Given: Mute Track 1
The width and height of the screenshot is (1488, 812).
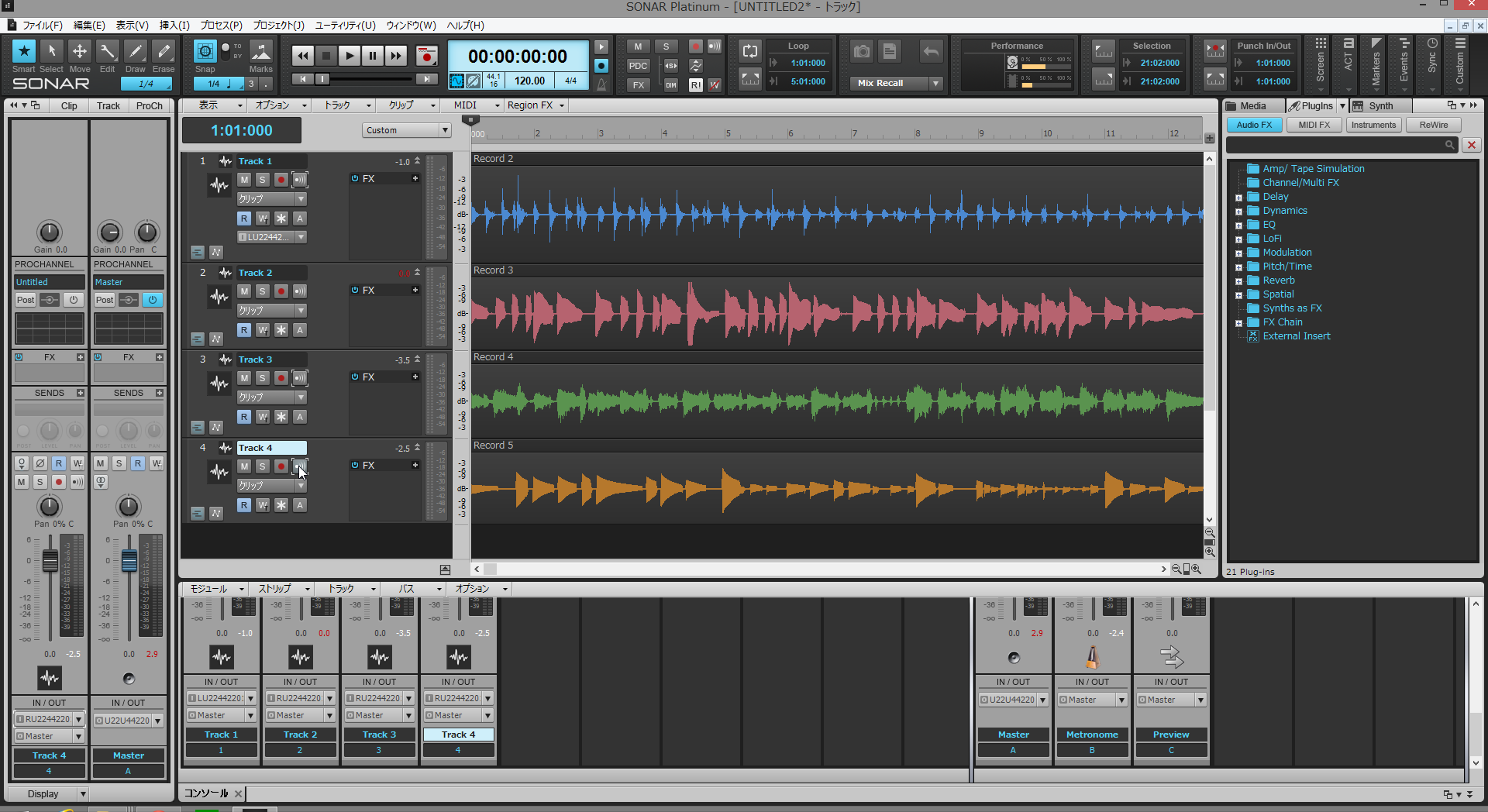Looking at the screenshot, I should pyautogui.click(x=244, y=180).
